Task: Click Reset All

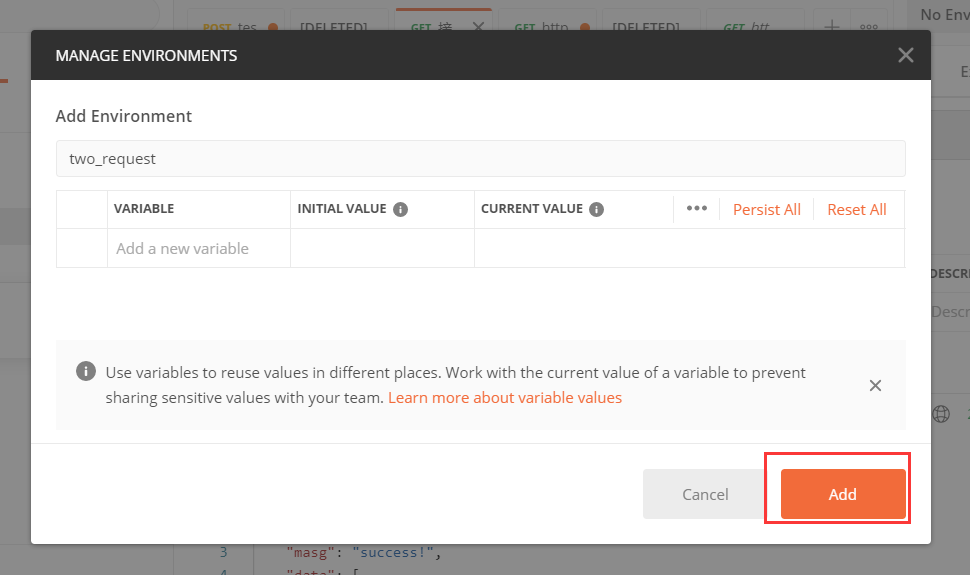Action: [856, 209]
